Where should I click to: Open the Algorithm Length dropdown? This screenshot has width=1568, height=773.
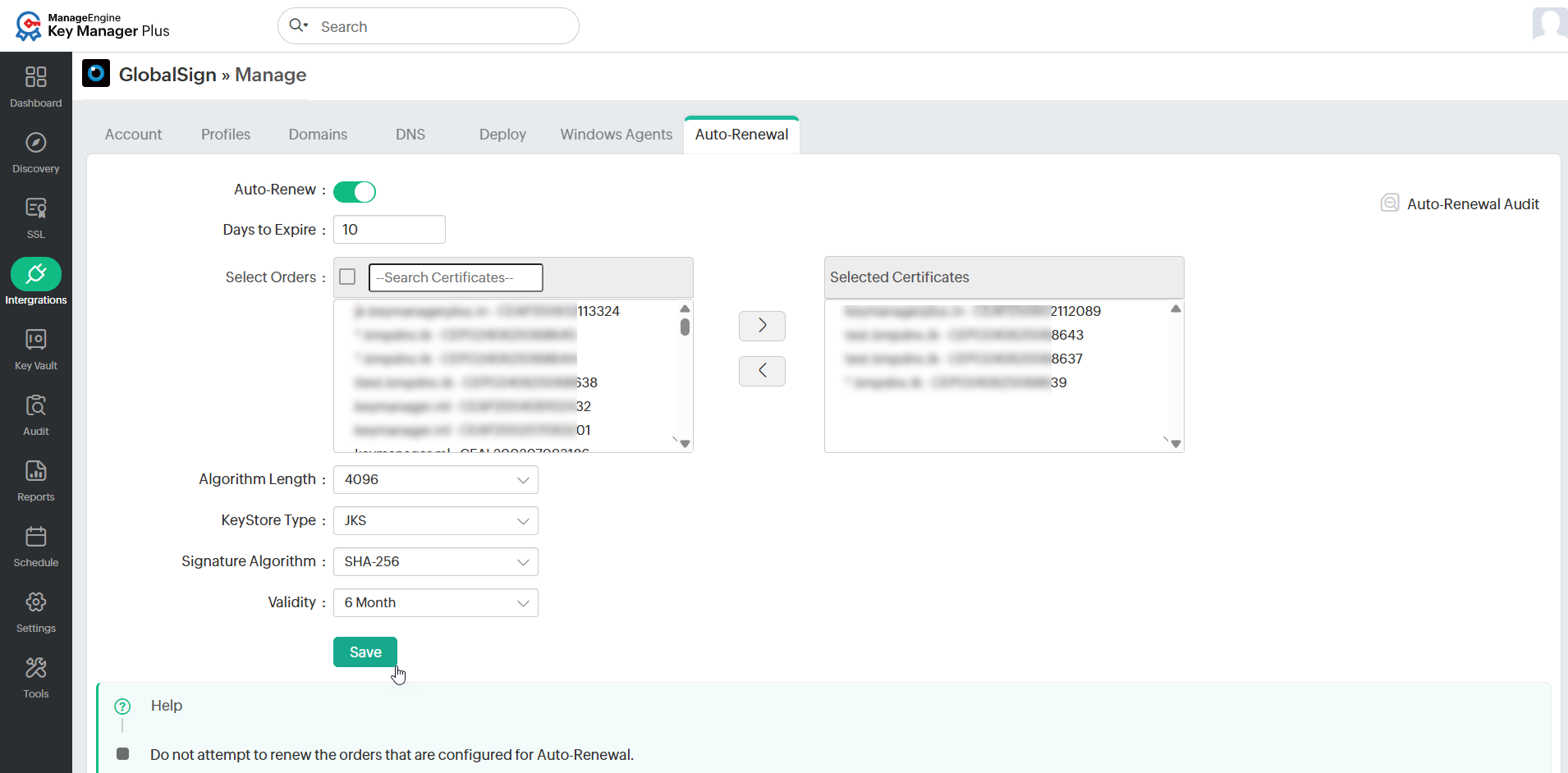436,479
